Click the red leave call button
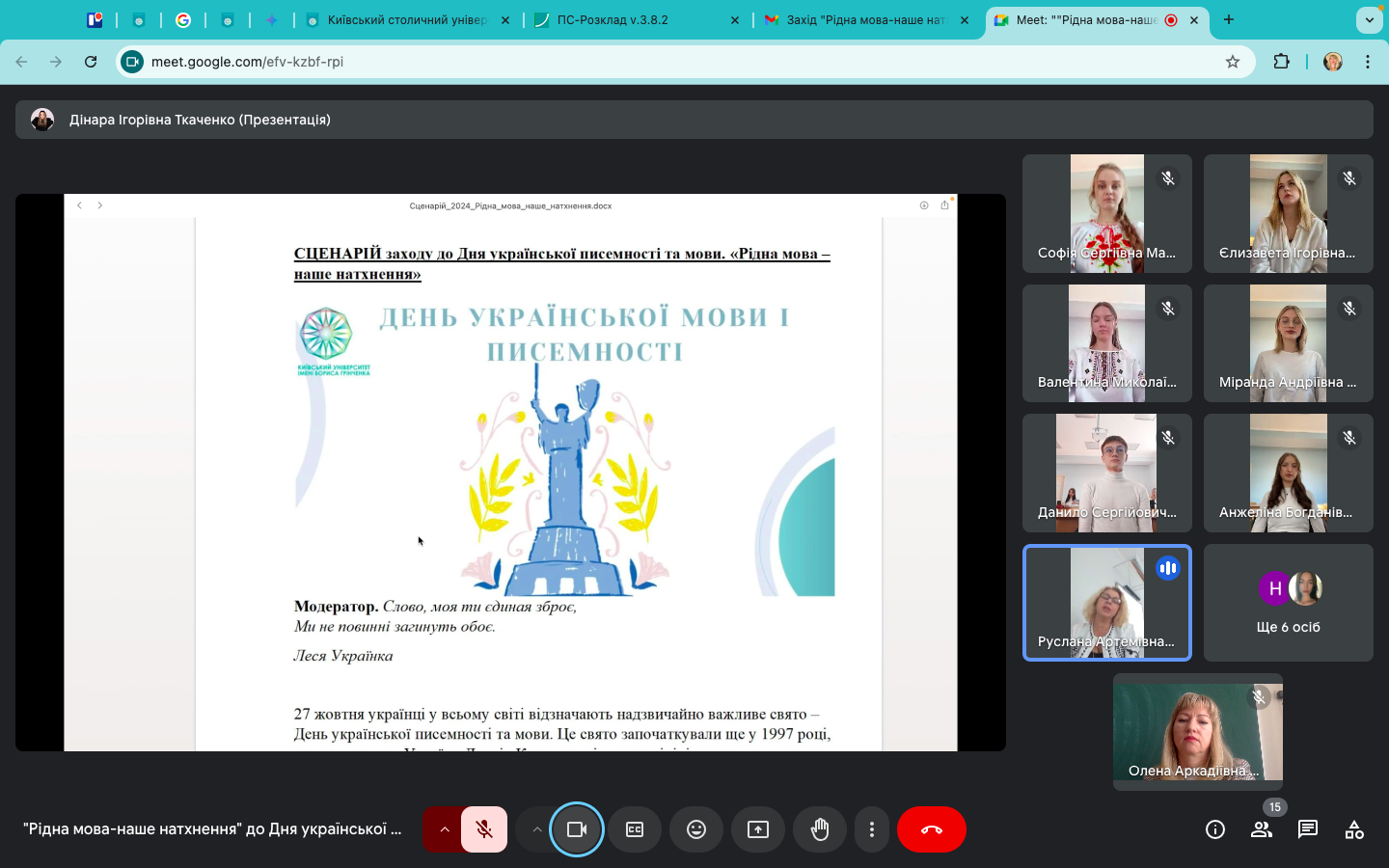Viewport: 1389px width, 868px height. point(932,829)
